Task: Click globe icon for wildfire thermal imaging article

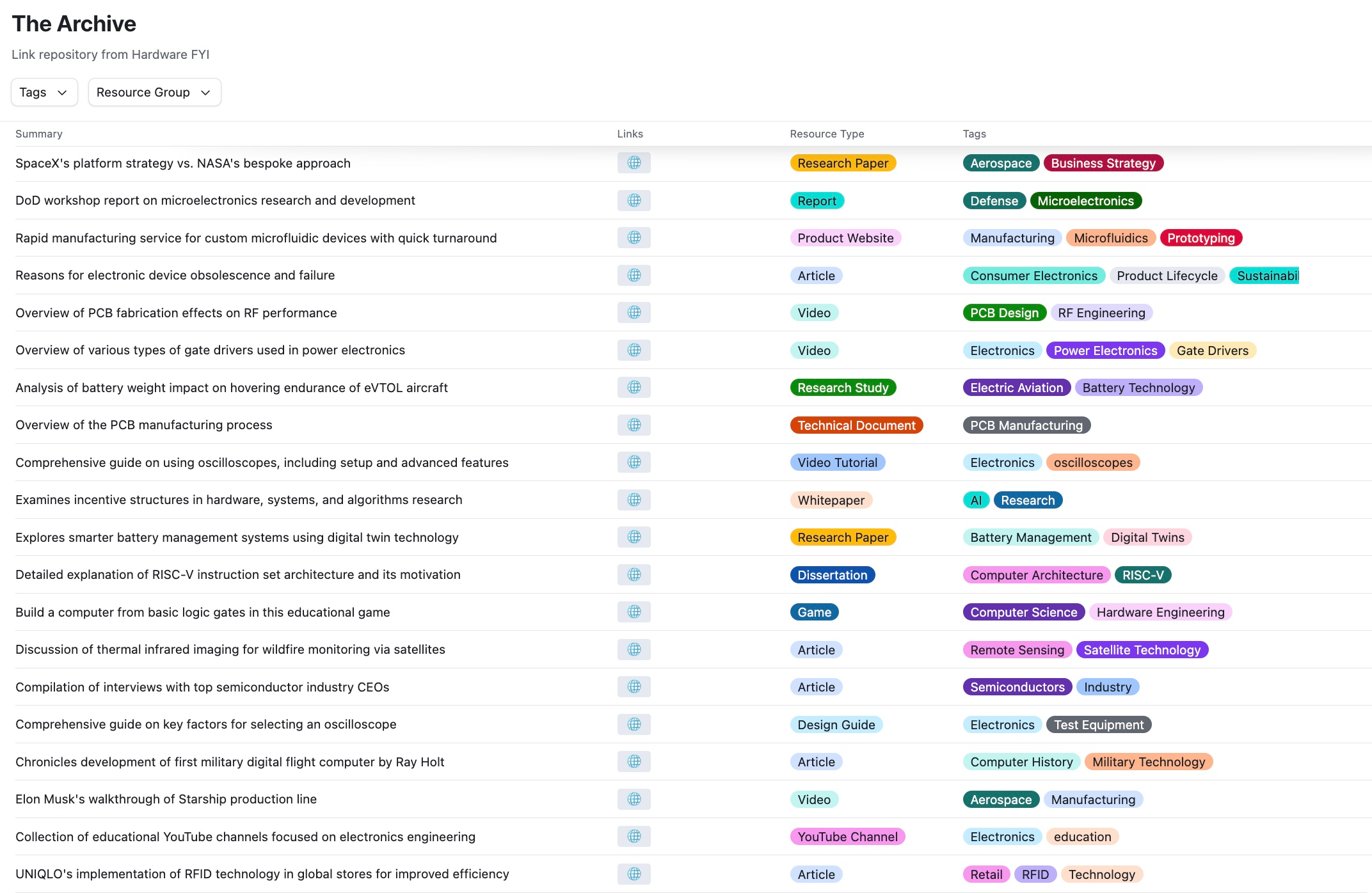Action: 634,649
